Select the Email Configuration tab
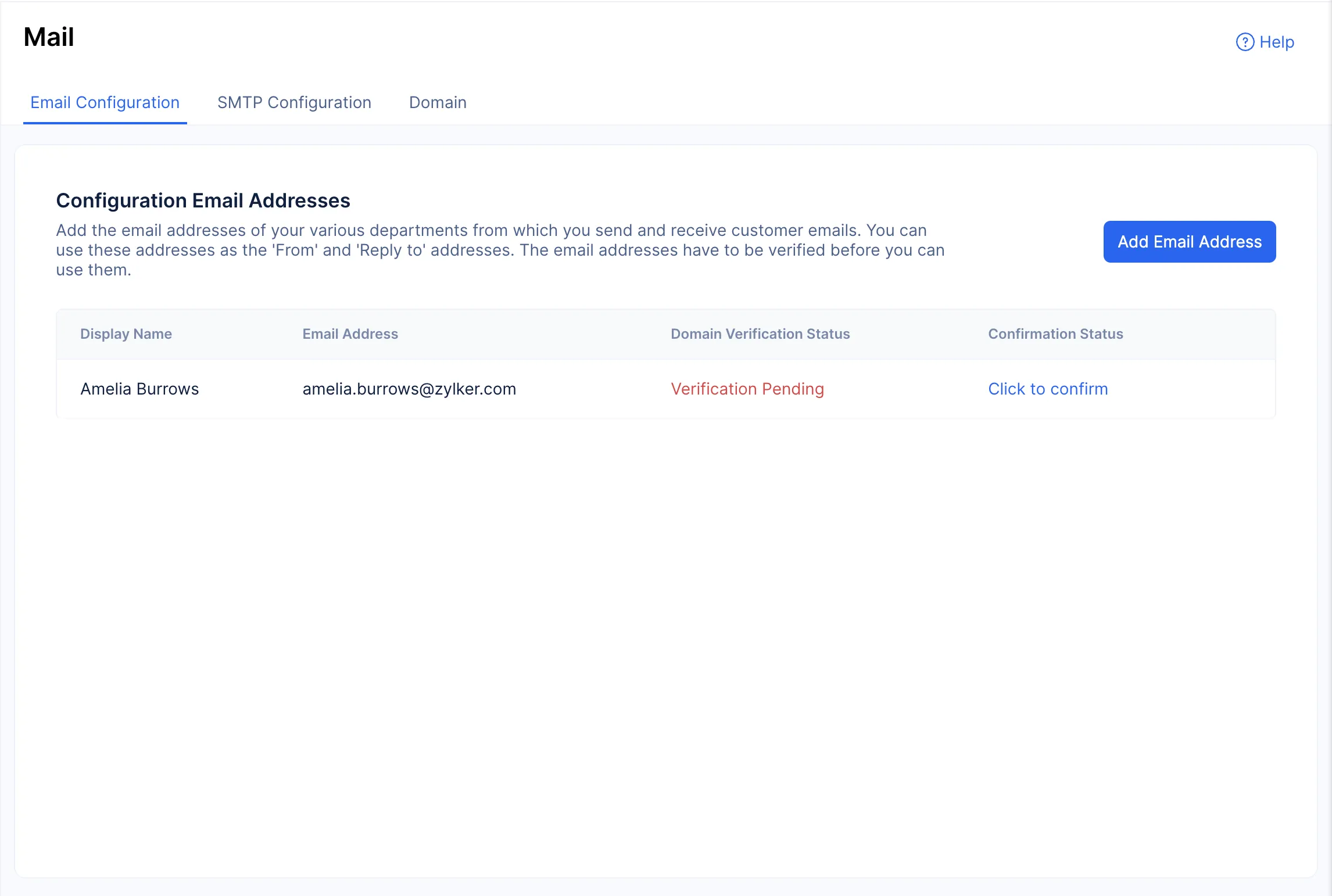Image resolution: width=1332 pixels, height=896 pixels. point(105,102)
